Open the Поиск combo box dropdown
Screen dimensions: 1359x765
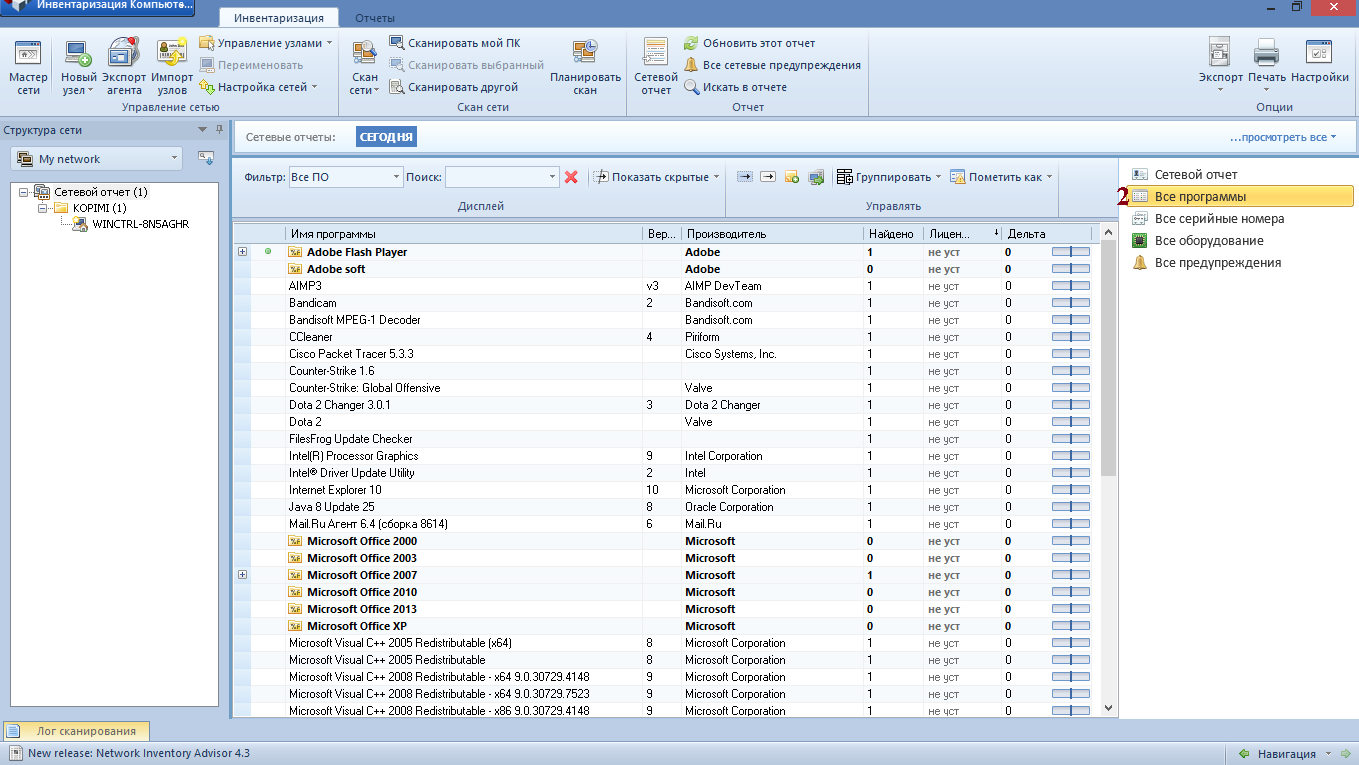pyautogui.click(x=552, y=177)
